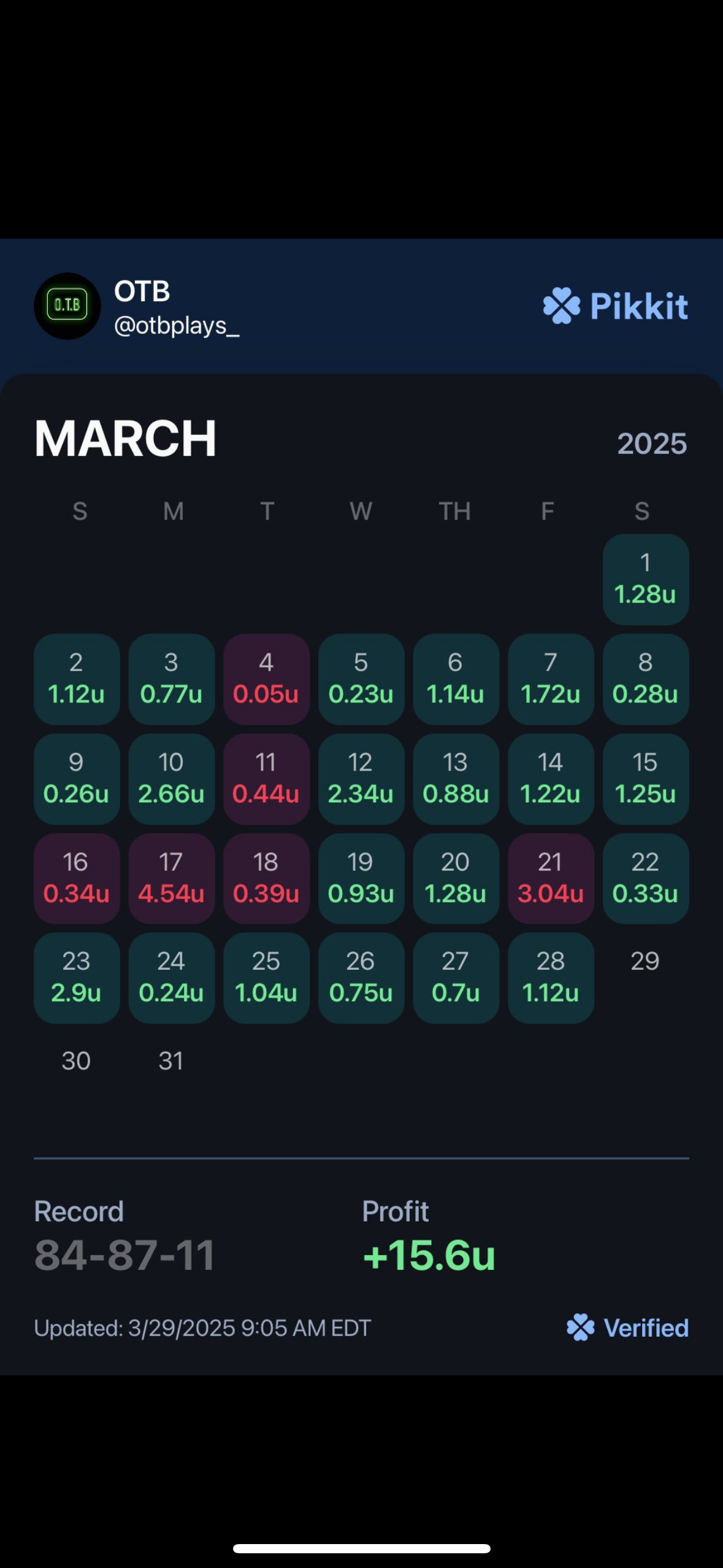Image resolution: width=723 pixels, height=1568 pixels.
Task: Tap the OTB profile avatar
Action: (x=67, y=306)
